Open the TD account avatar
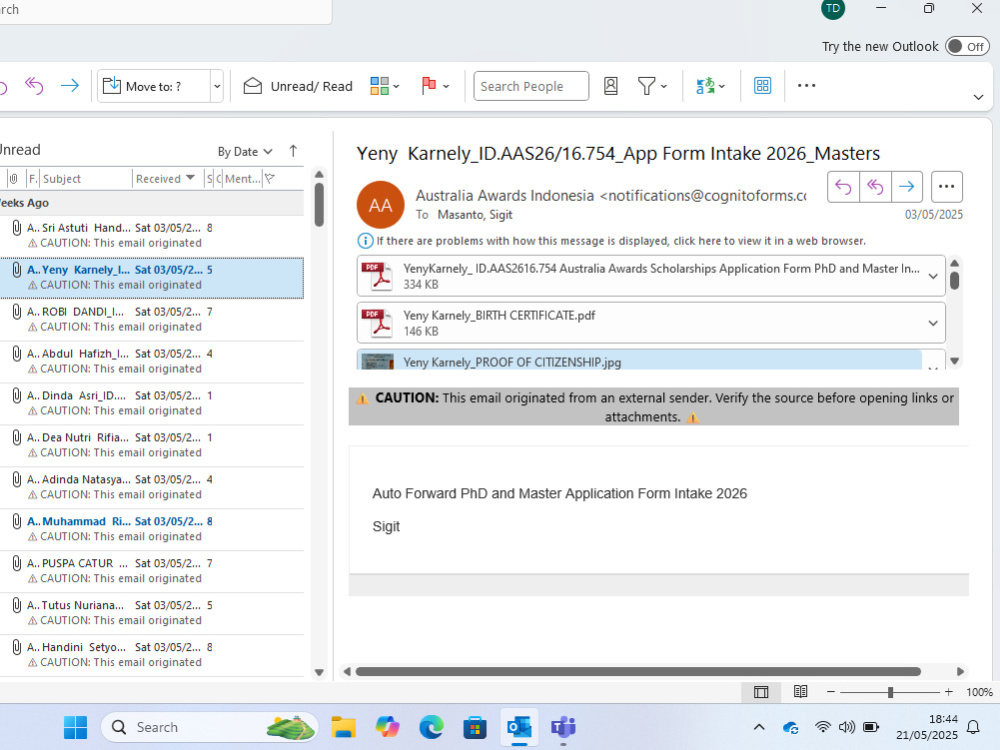Screen dimensions: 1000x750 click(832, 8)
